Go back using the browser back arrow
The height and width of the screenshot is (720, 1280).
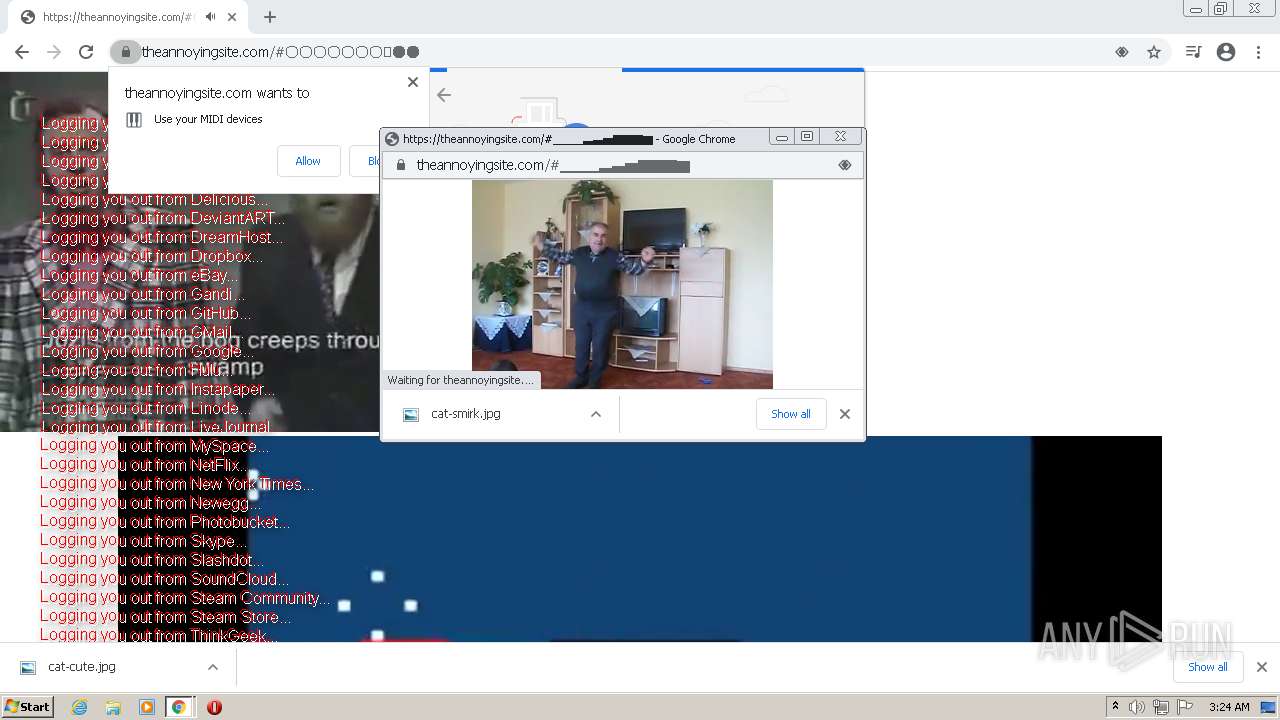click(x=22, y=52)
